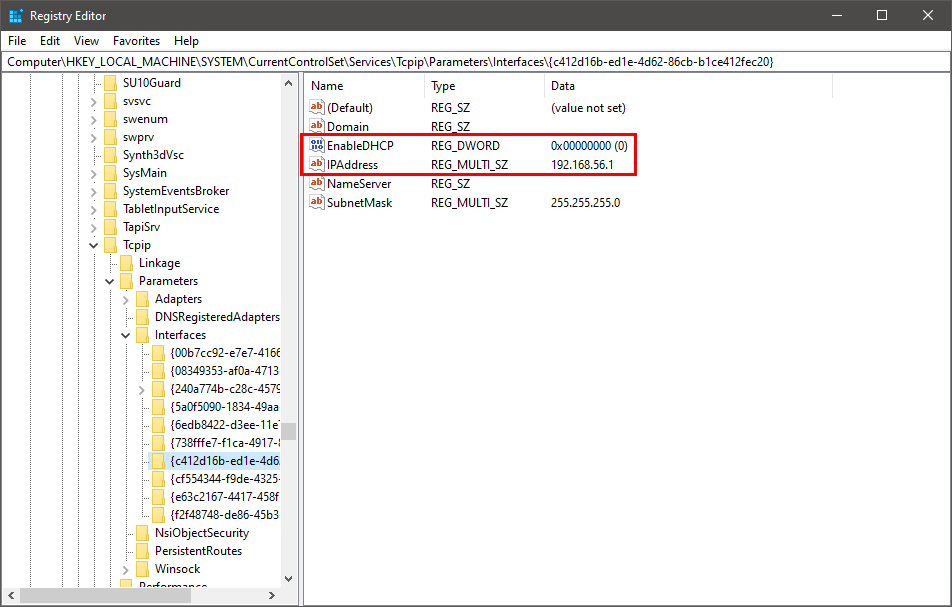Screen dimensions: 952x607
Task: Open the Favorites menu
Action: pyautogui.click(x=136, y=41)
